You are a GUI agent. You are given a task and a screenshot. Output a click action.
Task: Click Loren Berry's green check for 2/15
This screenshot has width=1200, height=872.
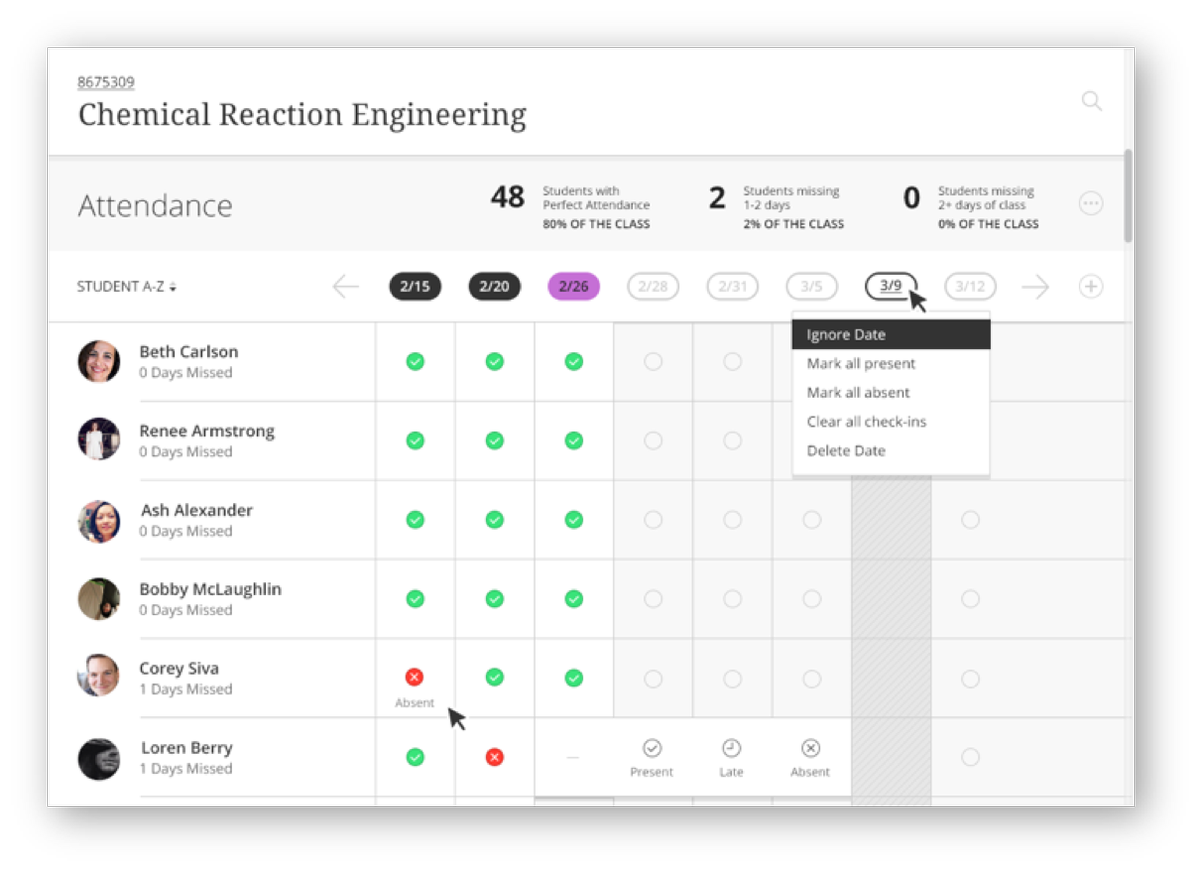[x=415, y=757]
